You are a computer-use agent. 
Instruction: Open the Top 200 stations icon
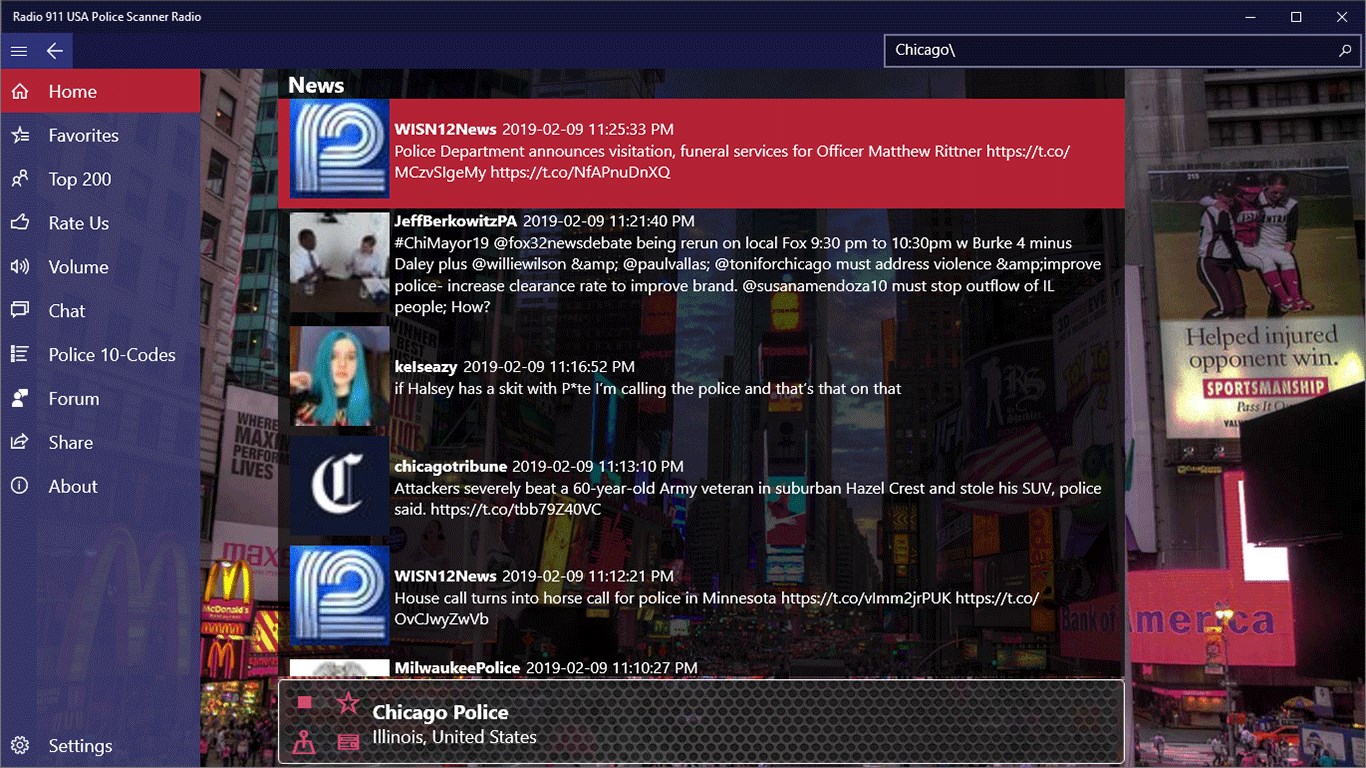click(x=19, y=180)
